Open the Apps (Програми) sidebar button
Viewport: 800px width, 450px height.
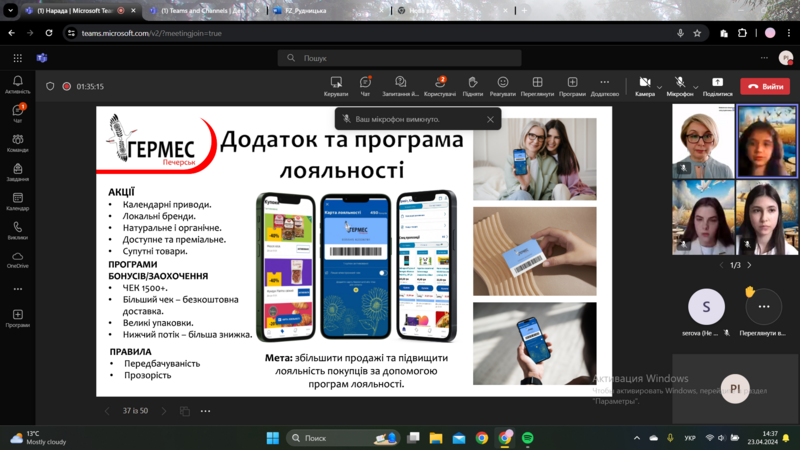pyautogui.click(x=17, y=318)
